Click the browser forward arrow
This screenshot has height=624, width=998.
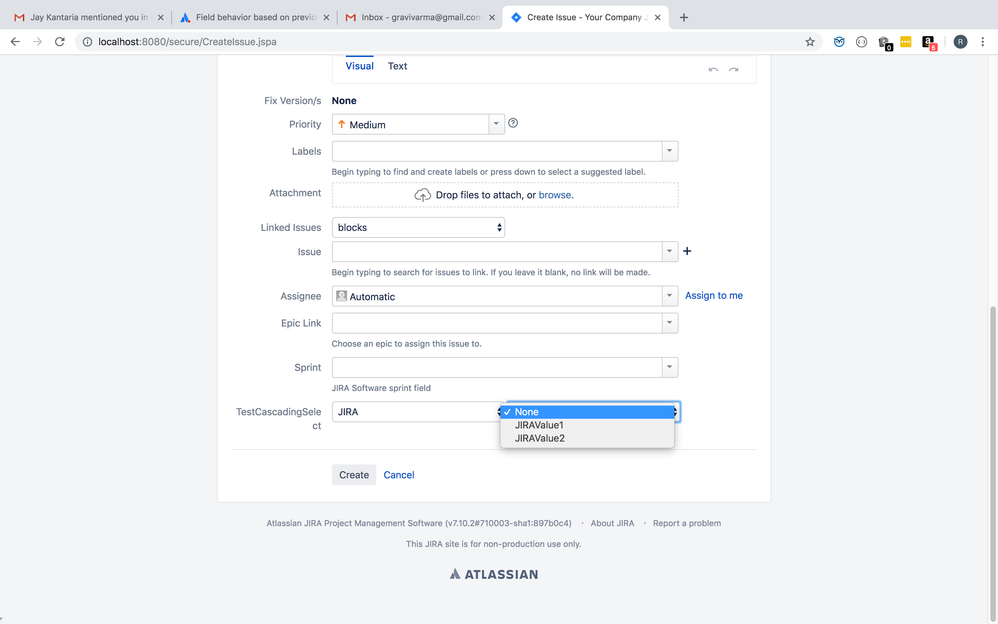pyautogui.click(x=38, y=41)
